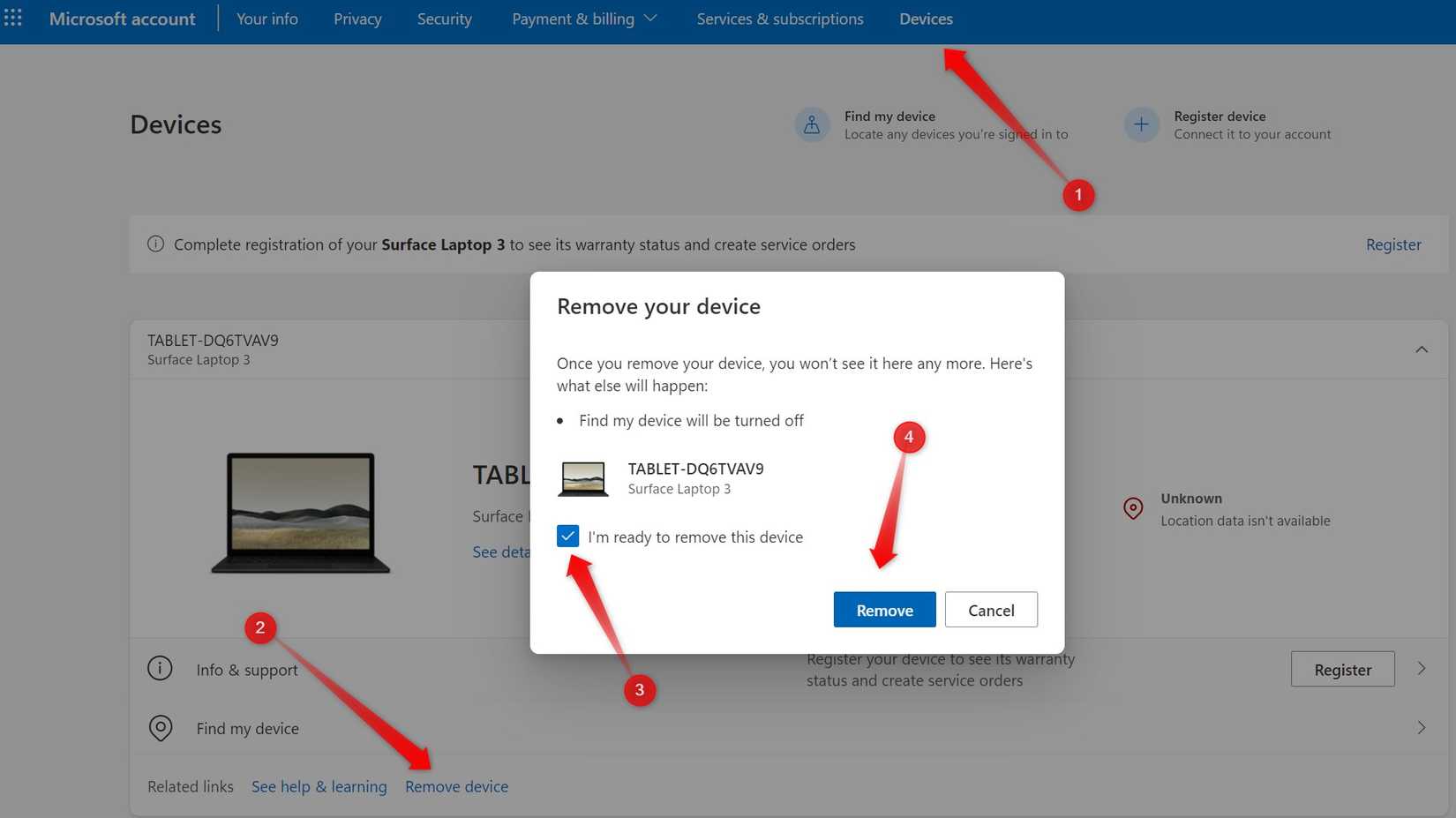Click the Surface Laptop 3 icon in the dialog

click(583, 477)
